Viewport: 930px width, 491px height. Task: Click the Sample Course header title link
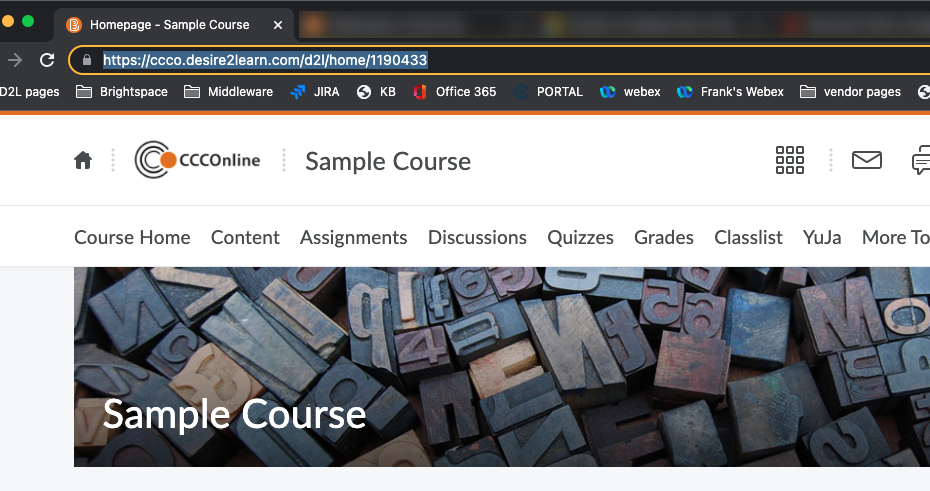tap(388, 161)
